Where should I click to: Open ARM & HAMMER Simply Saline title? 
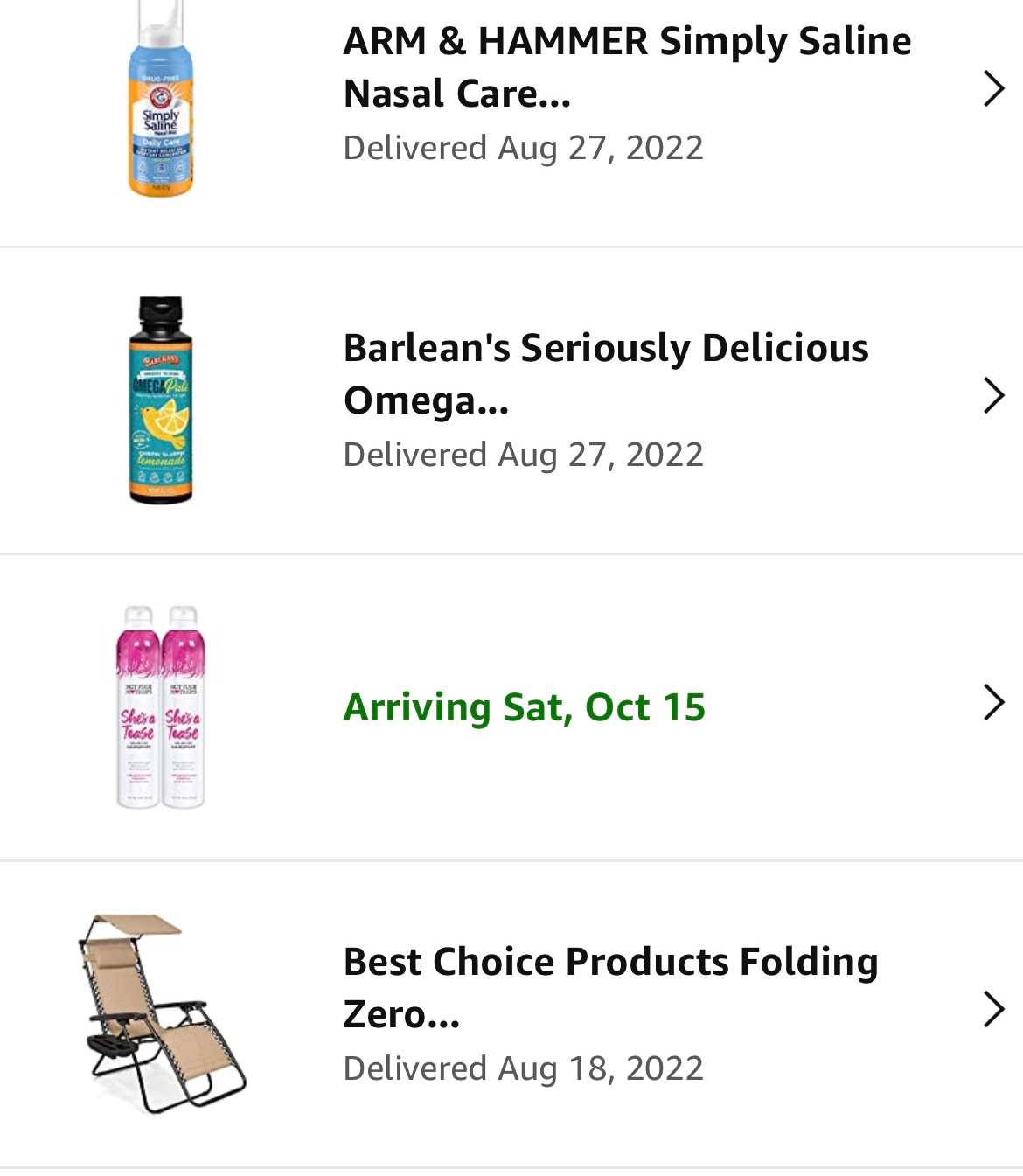627,67
